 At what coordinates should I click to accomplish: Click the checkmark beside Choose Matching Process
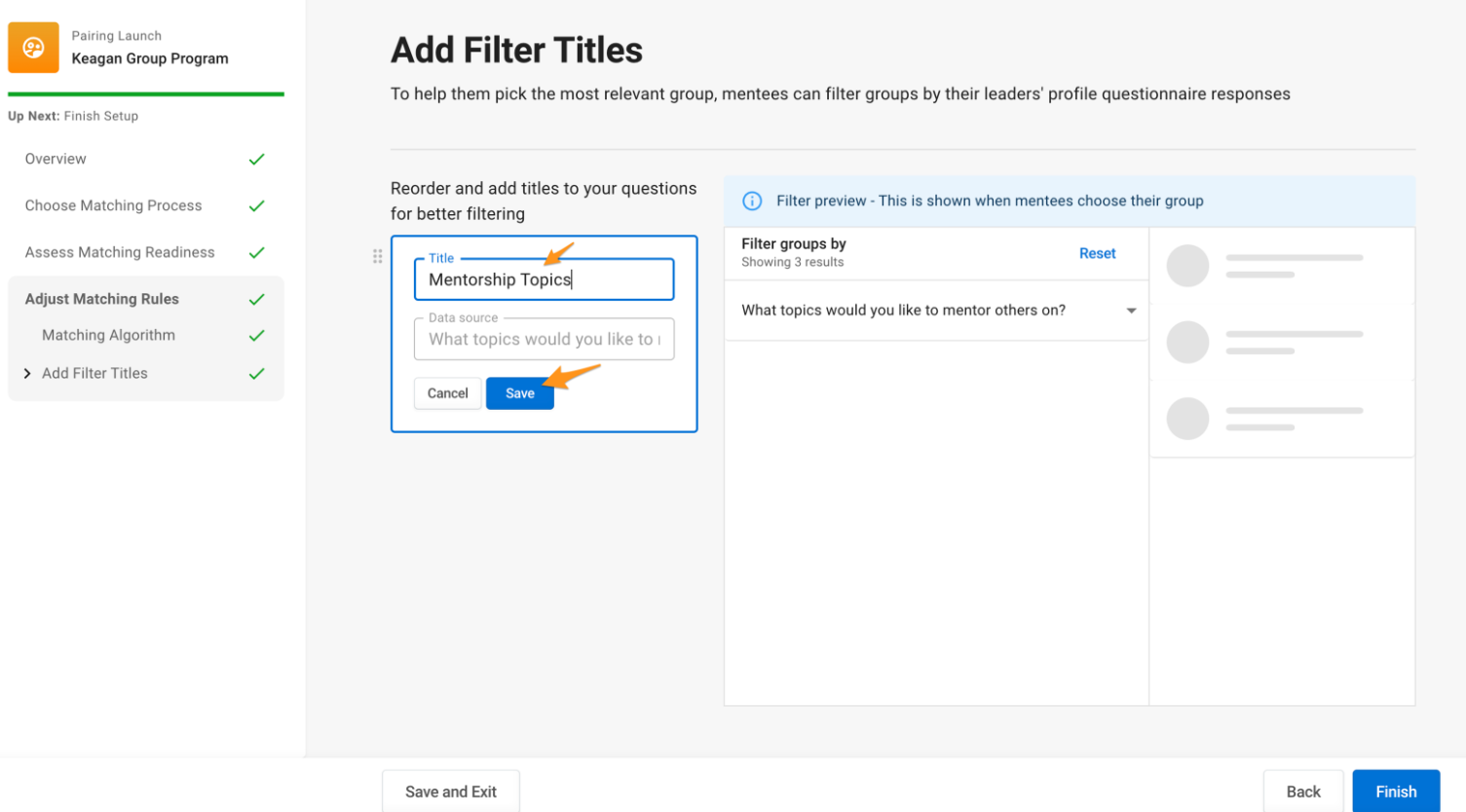click(256, 205)
